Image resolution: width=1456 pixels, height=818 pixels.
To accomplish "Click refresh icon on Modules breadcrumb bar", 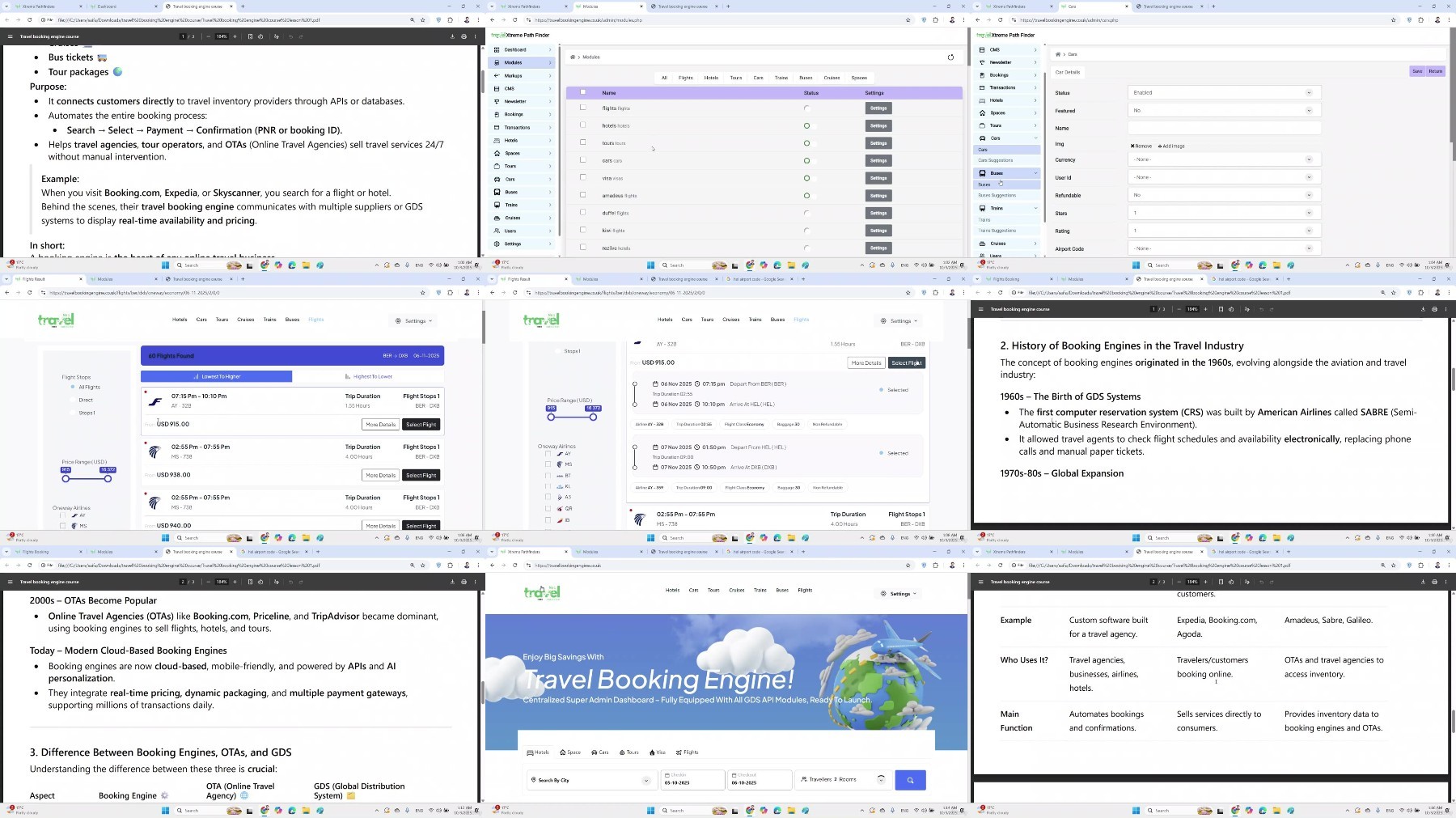I will click(950, 57).
